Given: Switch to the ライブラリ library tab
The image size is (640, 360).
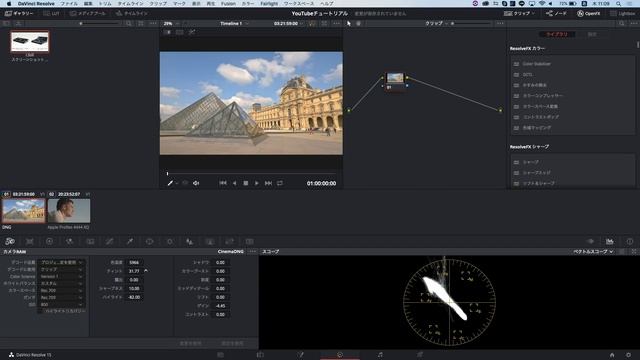Looking at the screenshot, I should pos(557,34).
